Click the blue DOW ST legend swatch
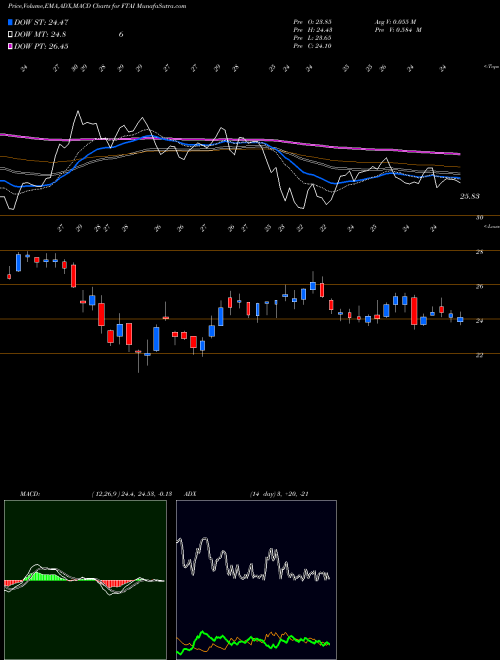Viewport: 500px width, 660px height. tap(10, 22)
